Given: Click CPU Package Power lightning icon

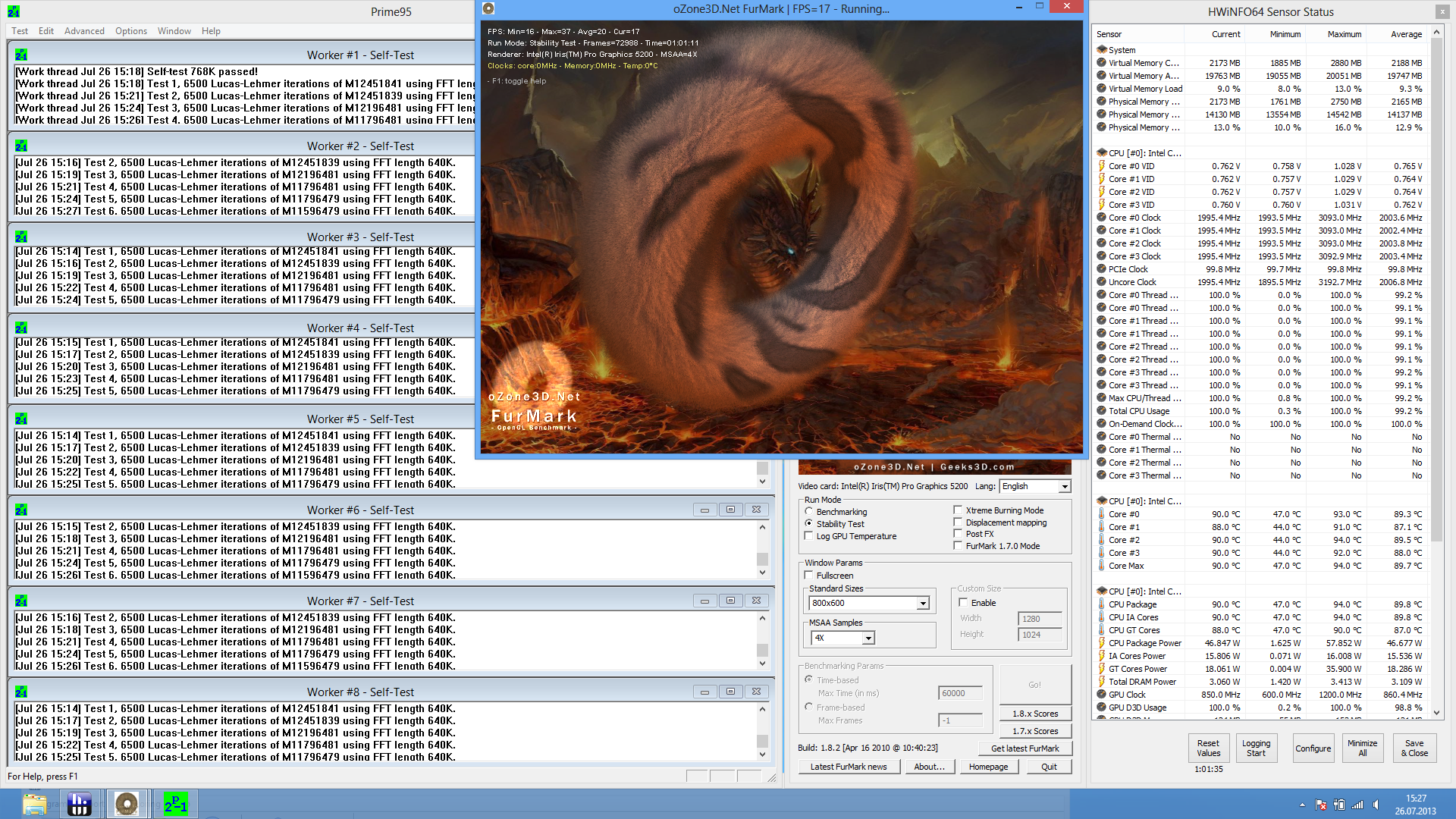Looking at the screenshot, I should (1101, 642).
